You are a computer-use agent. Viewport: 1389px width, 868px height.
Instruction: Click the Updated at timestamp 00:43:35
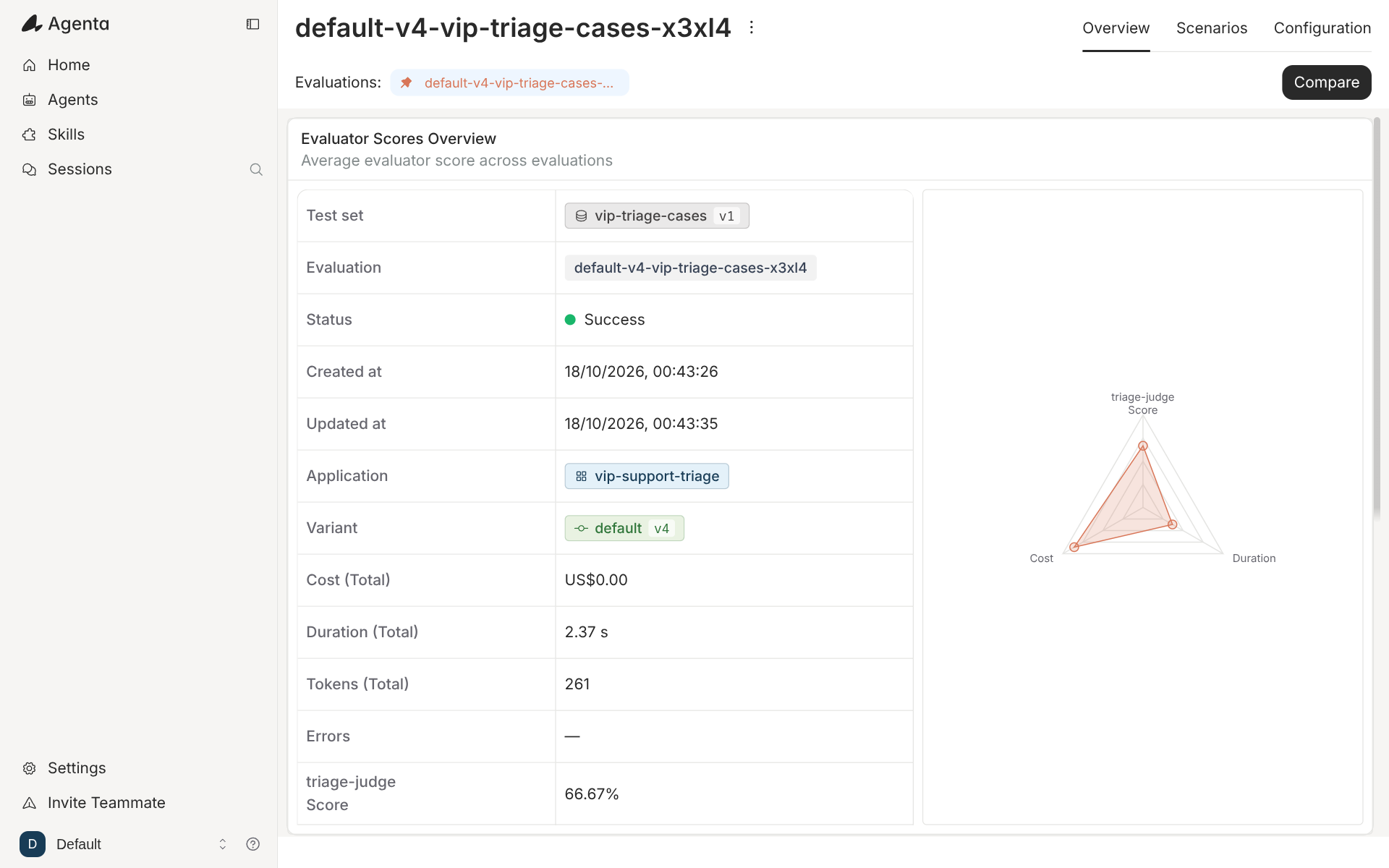point(641,424)
